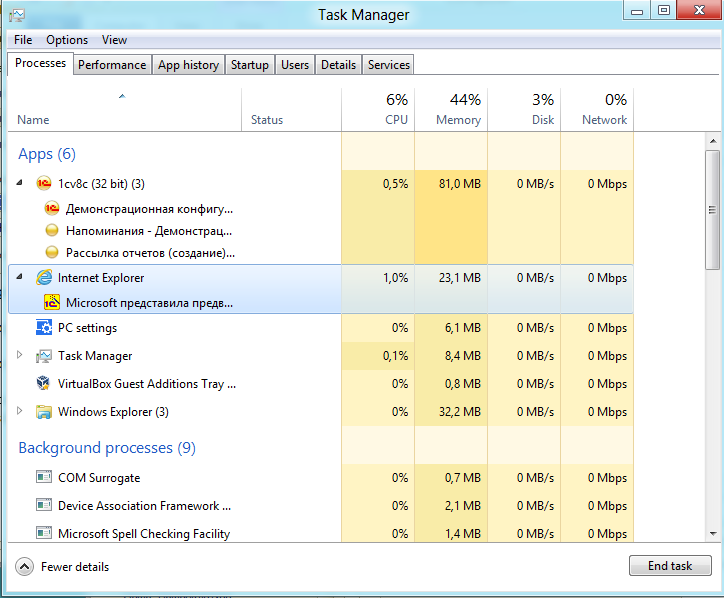This screenshot has width=724, height=598.
Task: Select the PC settings row
Action: pyautogui.click(x=320, y=328)
